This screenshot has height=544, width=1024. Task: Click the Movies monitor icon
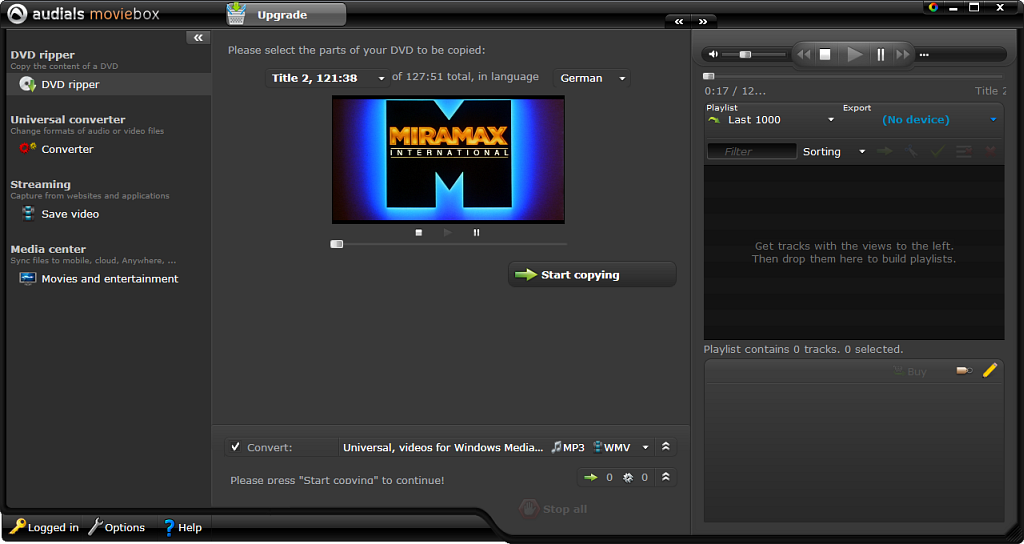tap(27, 278)
